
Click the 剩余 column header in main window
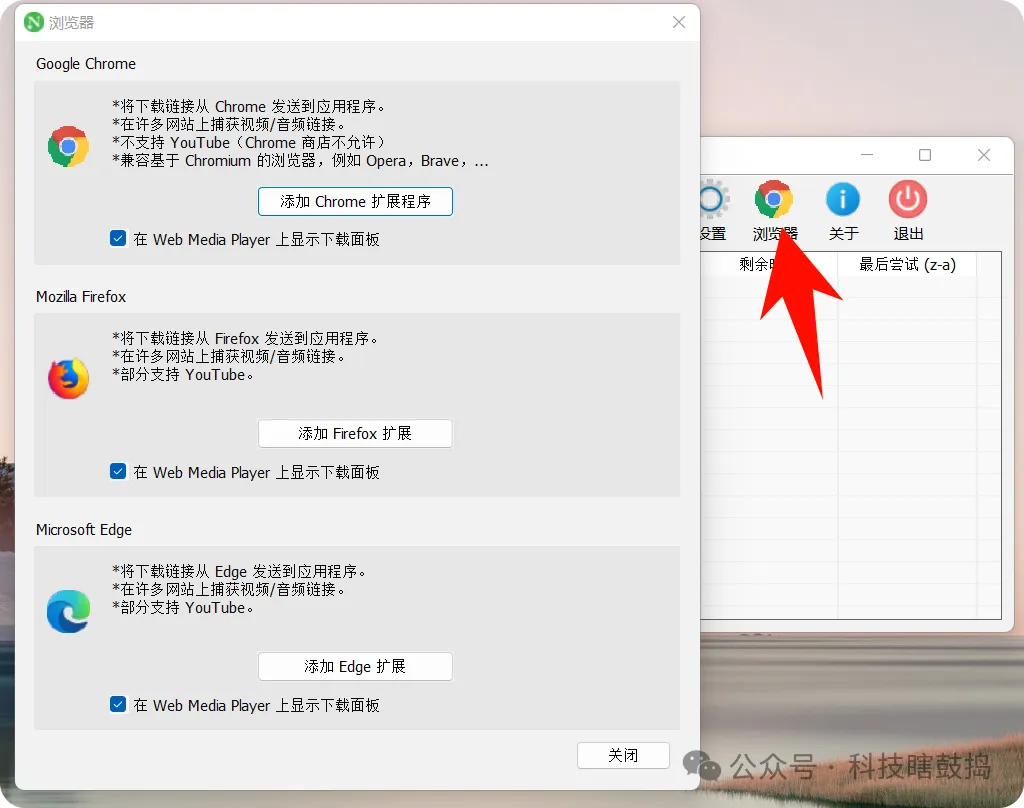tap(769, 265)
